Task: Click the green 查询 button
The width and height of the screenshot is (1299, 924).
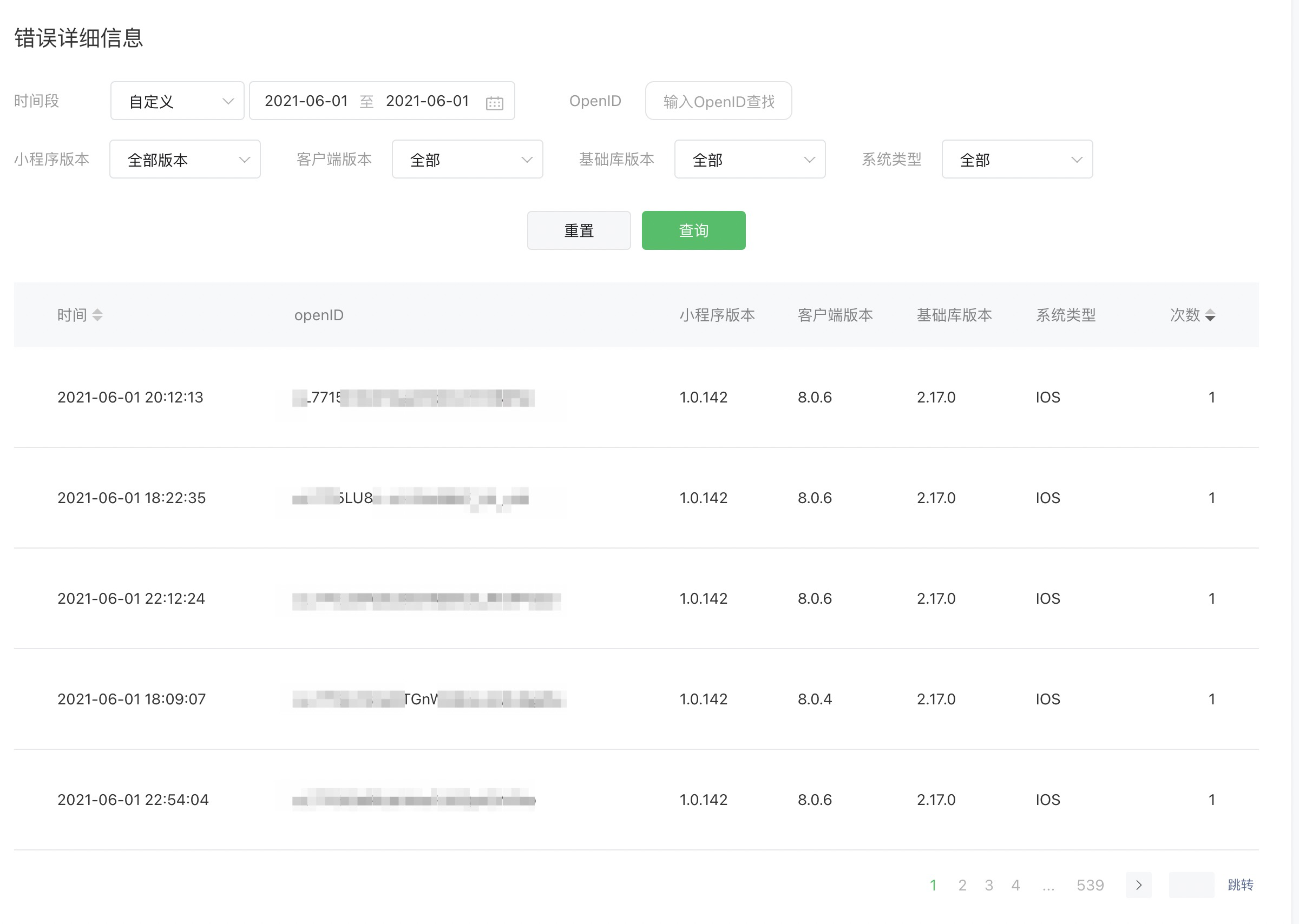Action: (x=693, y=230)
